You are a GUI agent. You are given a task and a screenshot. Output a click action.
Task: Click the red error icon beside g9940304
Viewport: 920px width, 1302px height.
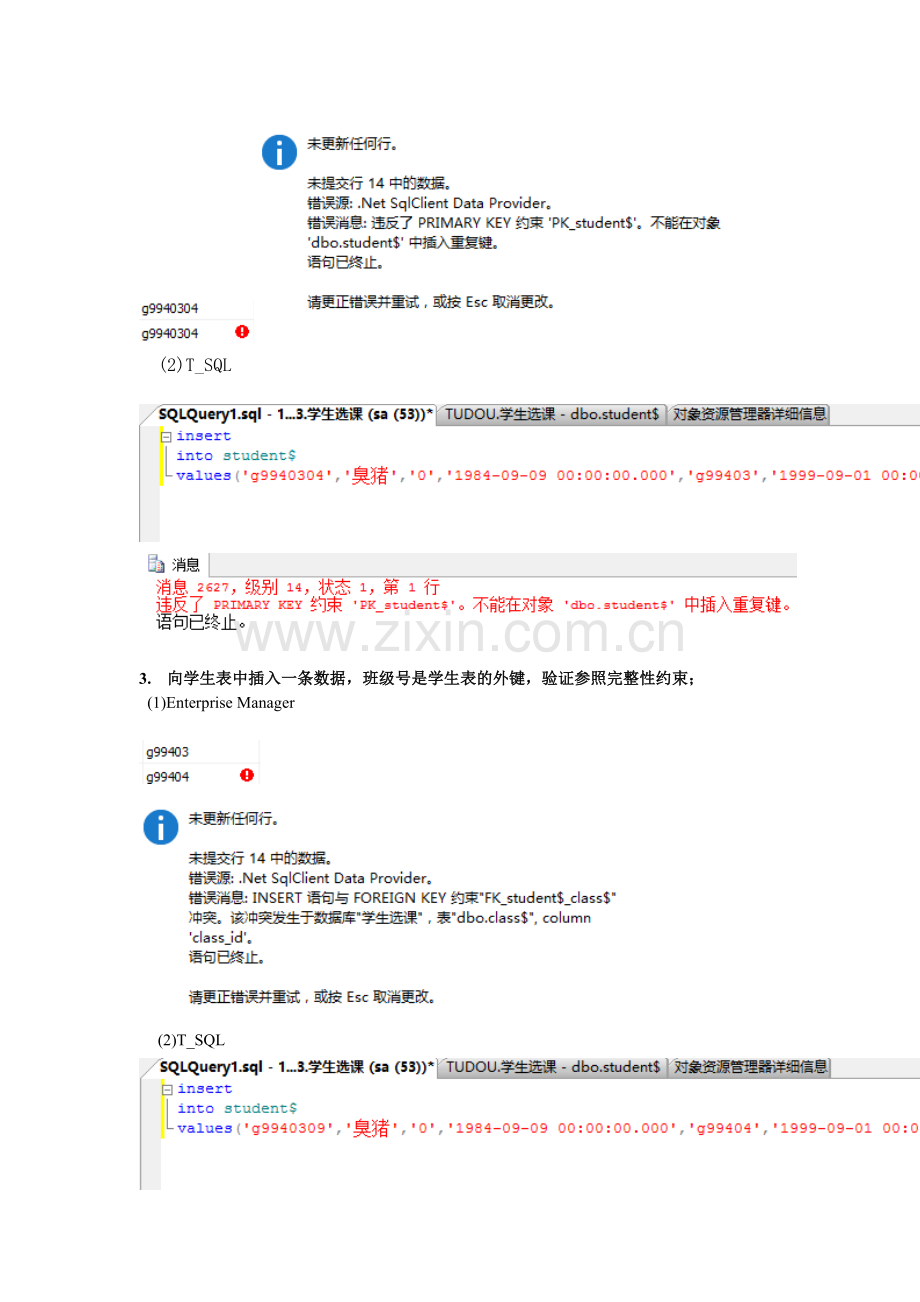[x=242, y=331]
